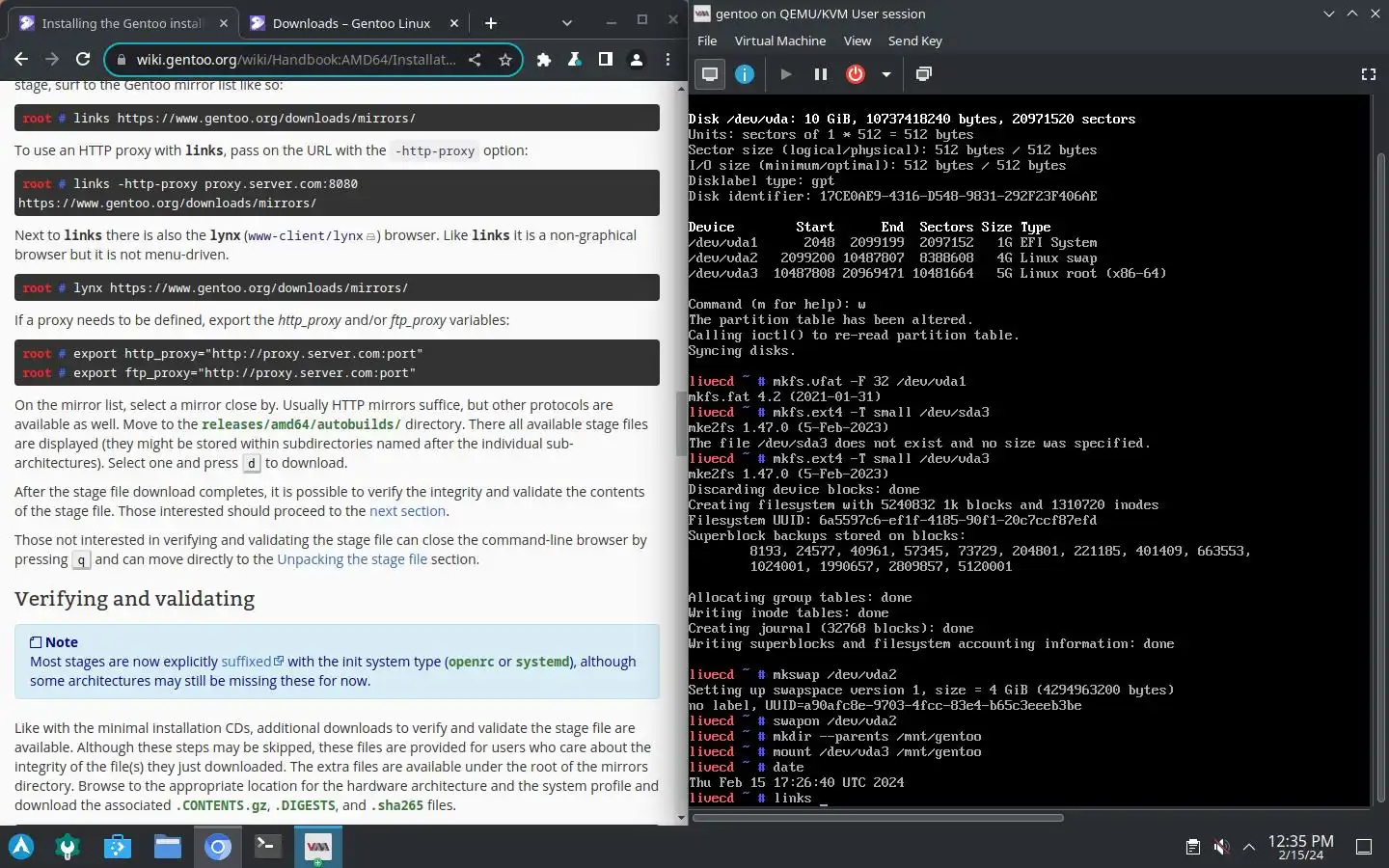
Task: Click the links -http-proxy command block
Action: click(337, 193)
